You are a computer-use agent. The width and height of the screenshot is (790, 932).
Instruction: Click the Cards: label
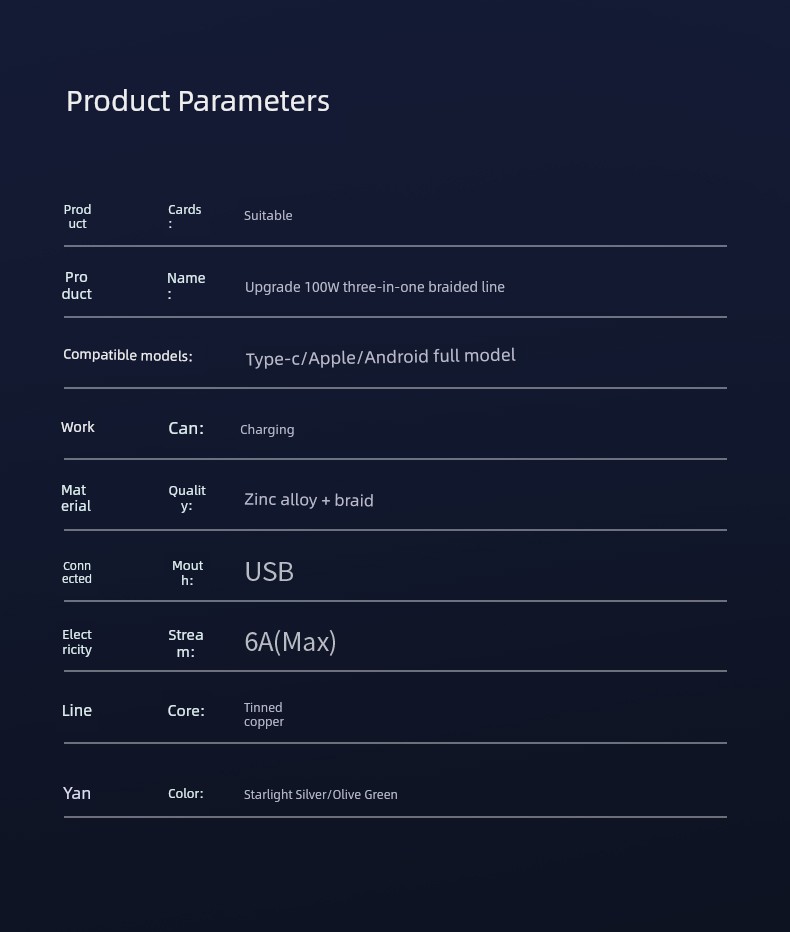coord(184,216)
